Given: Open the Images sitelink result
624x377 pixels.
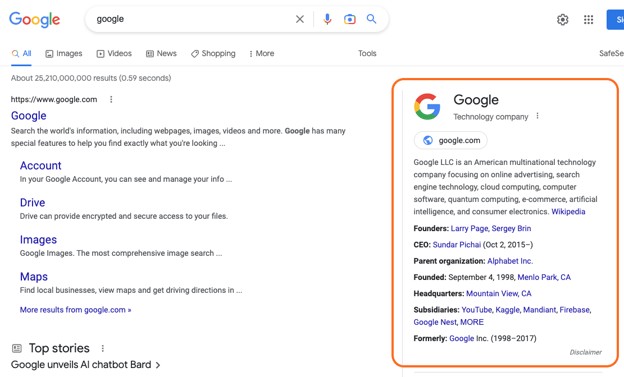Looking at the screenshot, I should (38, 240).
